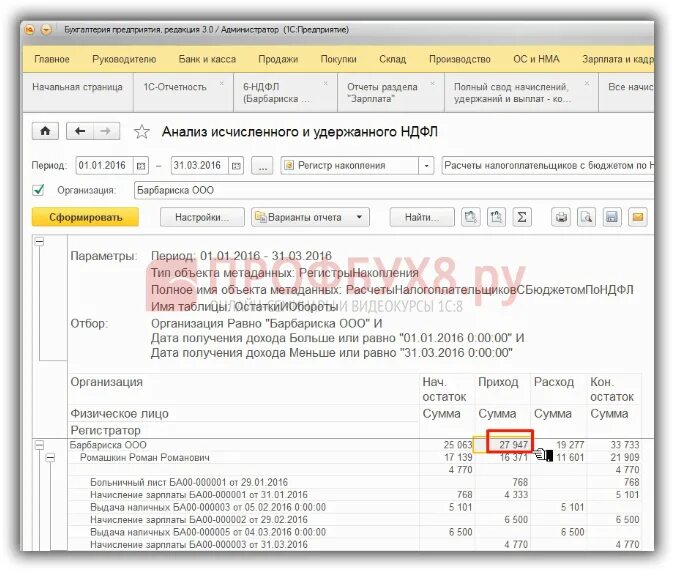Click the Расход cell value 19 277
Screen dimensions: 674x571
pos(570,445)
